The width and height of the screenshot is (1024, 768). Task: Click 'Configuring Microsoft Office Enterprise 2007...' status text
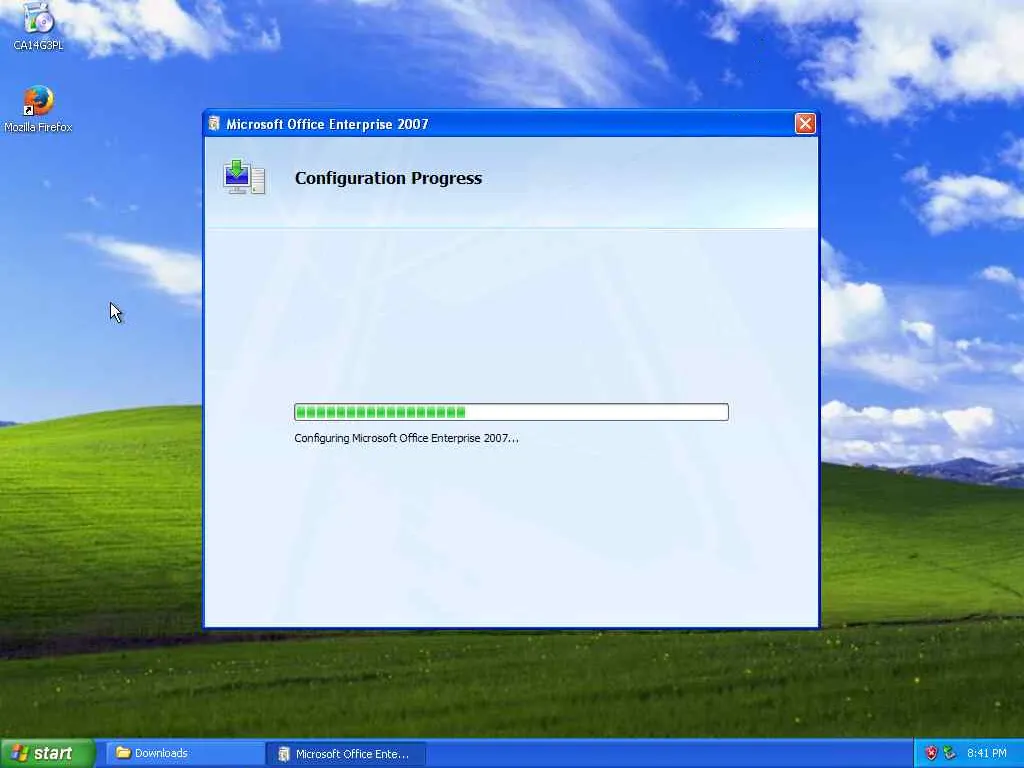(406, 438)
